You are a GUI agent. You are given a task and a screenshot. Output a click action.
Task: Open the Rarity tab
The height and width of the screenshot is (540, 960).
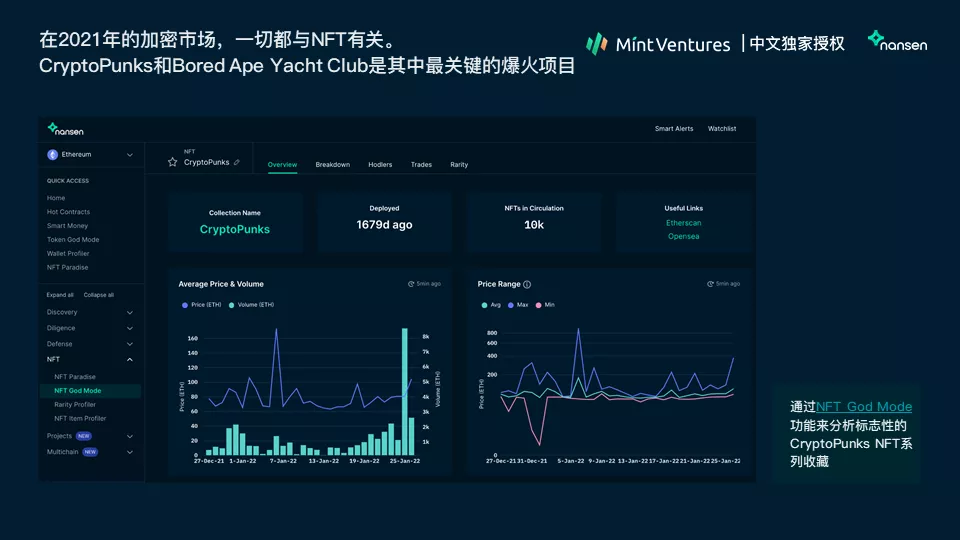tap(459, 165)
